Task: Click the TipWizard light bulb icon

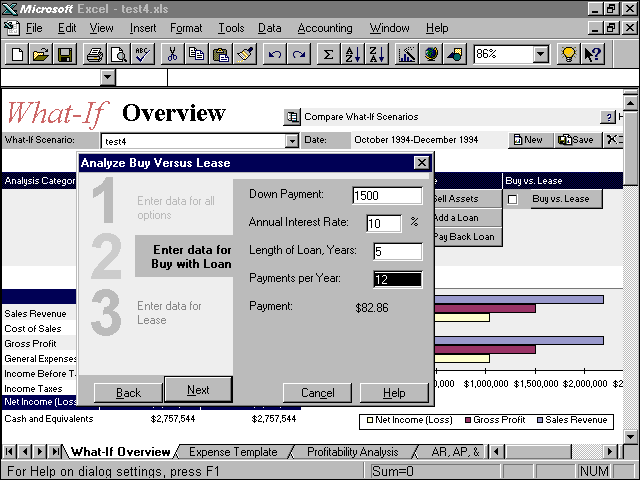Action: (x=568, y=54)
